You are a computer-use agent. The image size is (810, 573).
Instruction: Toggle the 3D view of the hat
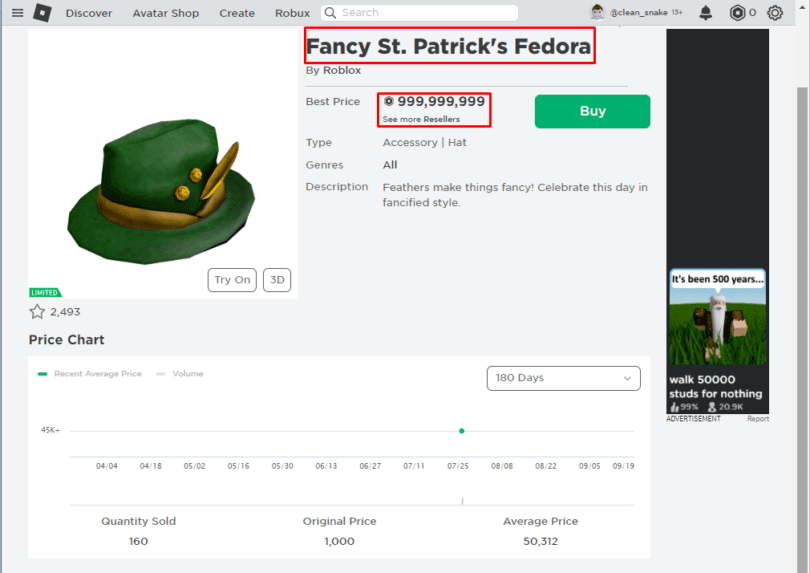277,280
